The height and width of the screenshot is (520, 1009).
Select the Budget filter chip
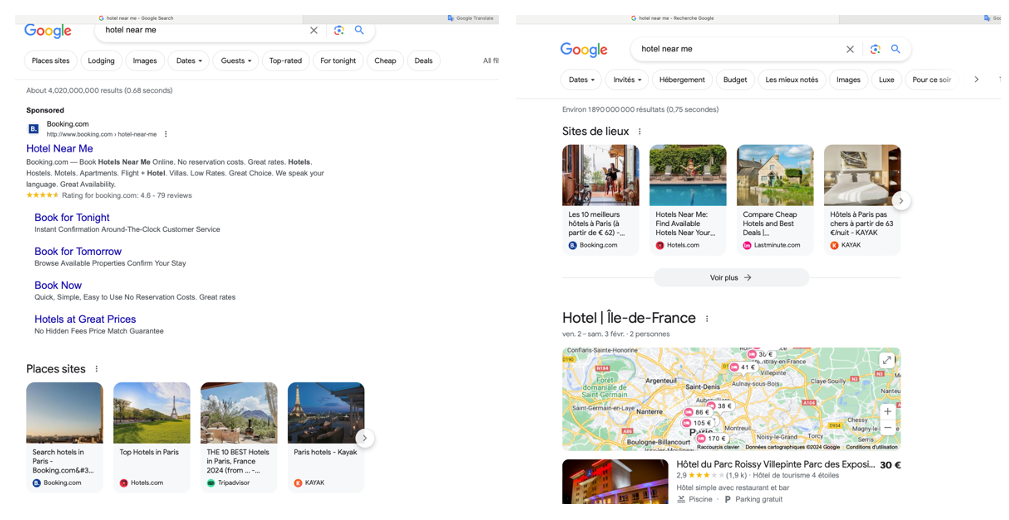[x=735, y=80]
